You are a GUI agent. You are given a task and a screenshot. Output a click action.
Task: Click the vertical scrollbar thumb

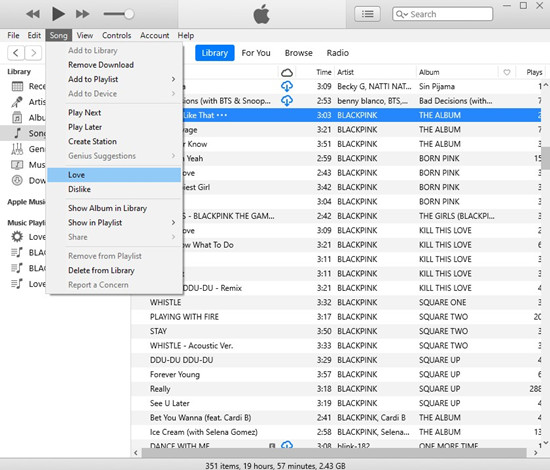[545, 158]
